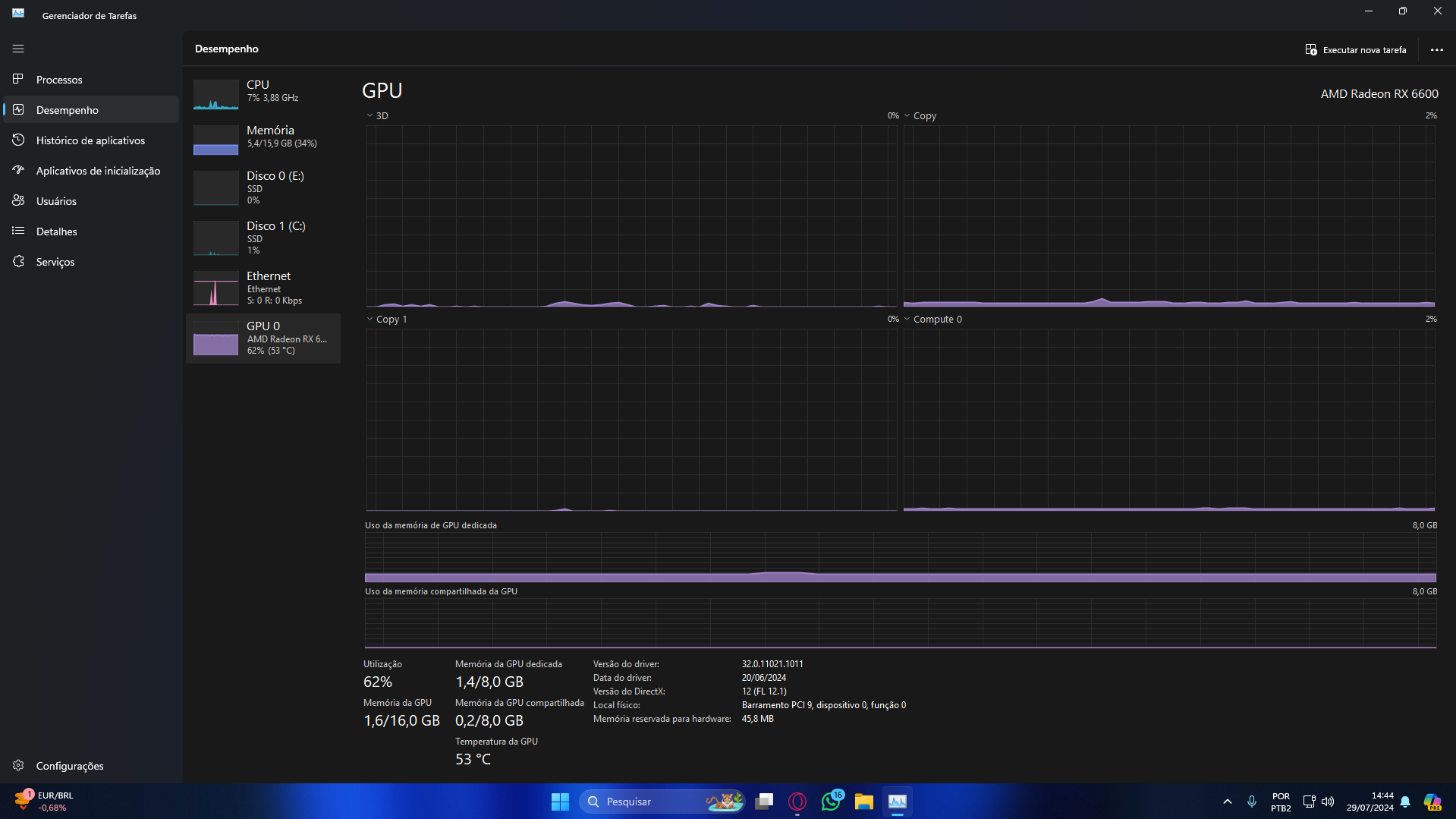1456x819 pixels.
Task: Click the utilization value 62%
Action: pos(378,682)
